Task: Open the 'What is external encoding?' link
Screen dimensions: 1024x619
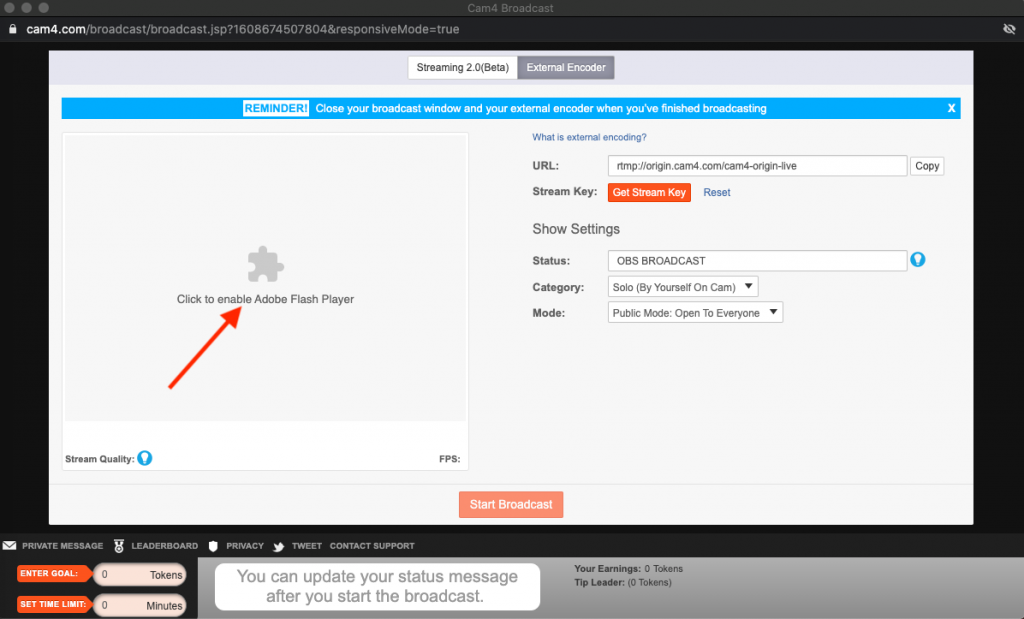Action: pos(589,137)
